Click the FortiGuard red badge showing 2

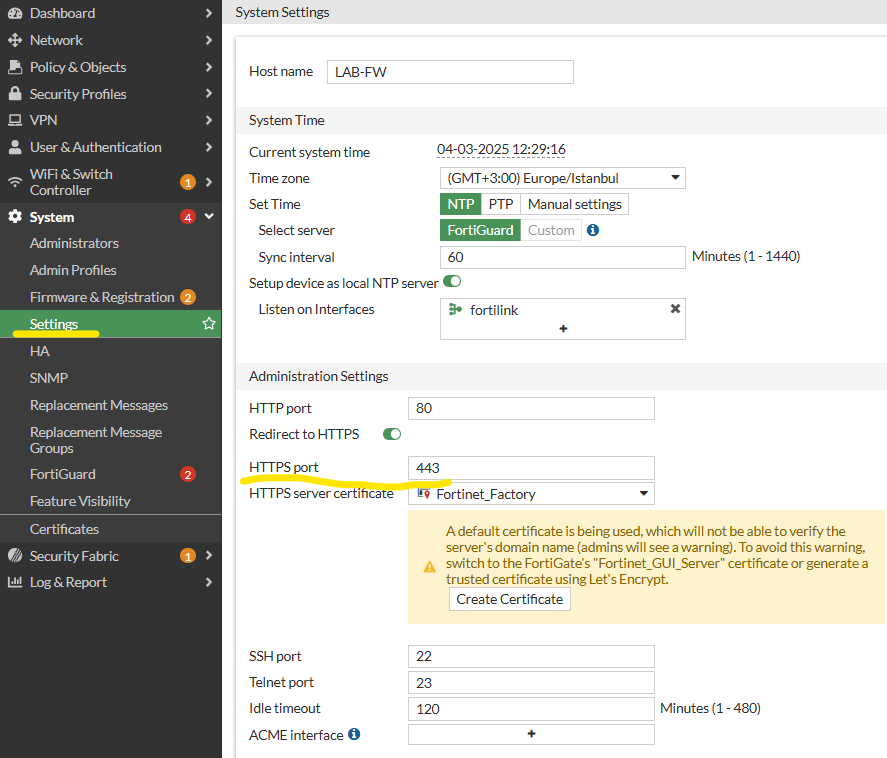point(188,474)
